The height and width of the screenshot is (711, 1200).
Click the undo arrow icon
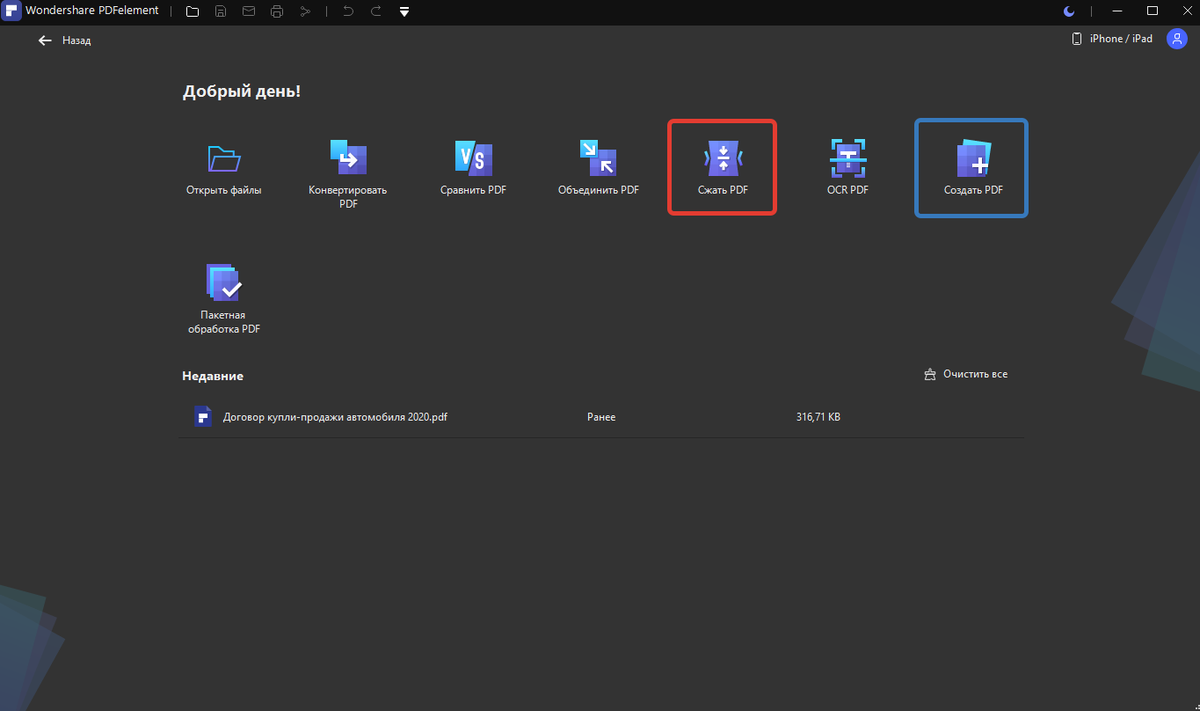pos(348,11)
